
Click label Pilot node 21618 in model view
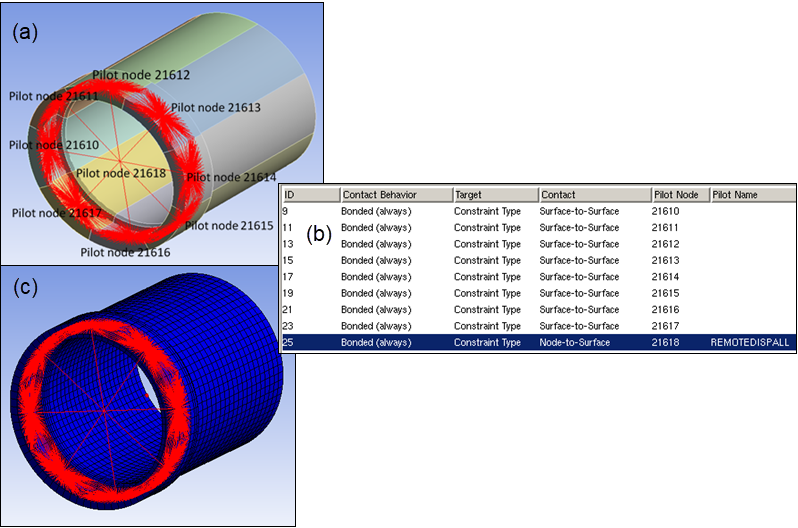[121, 174]
